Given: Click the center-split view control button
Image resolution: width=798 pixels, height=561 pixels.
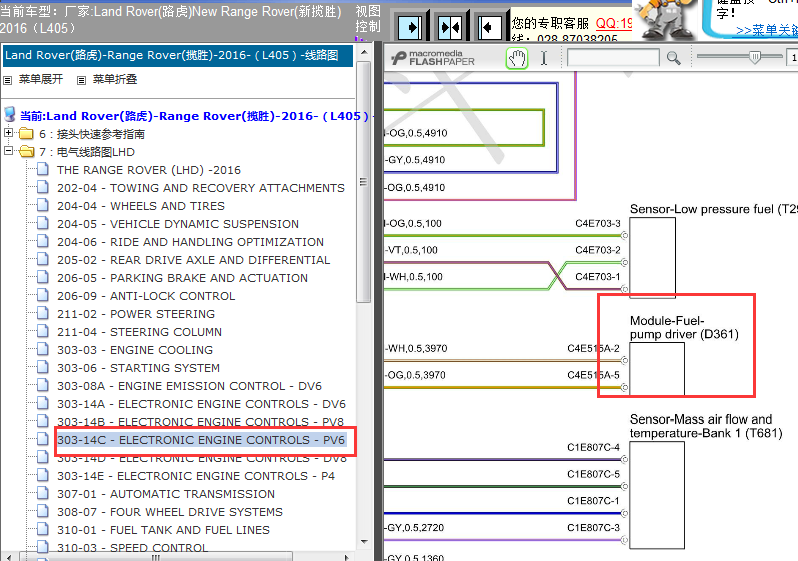Looking at the screenshot, I should (x=450, y=27).
